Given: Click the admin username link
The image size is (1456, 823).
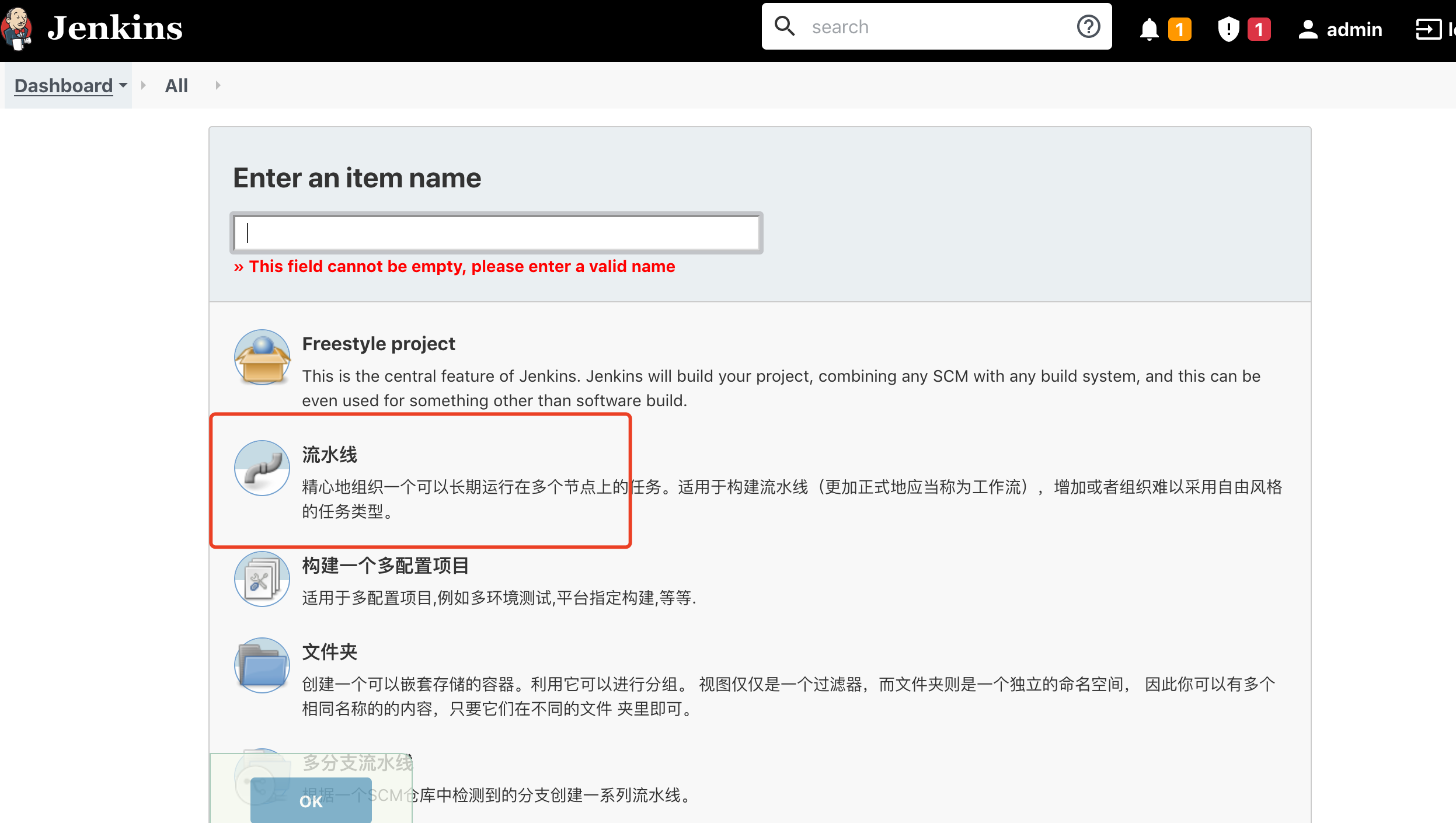Looking at the screenshot, I should (x=1354, y=29).
